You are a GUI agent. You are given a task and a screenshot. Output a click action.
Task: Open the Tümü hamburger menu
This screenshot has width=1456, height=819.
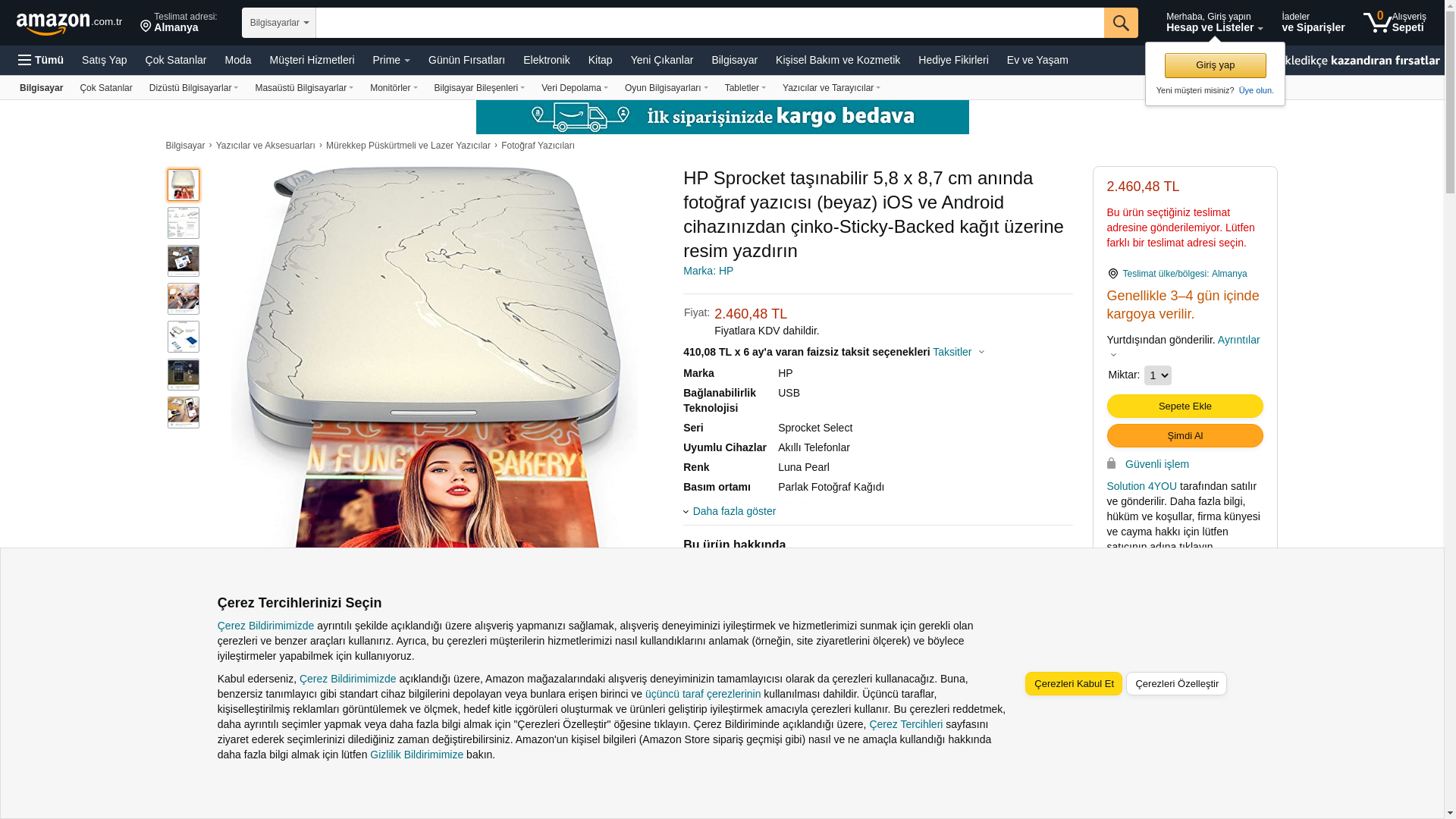click(41, 60)
